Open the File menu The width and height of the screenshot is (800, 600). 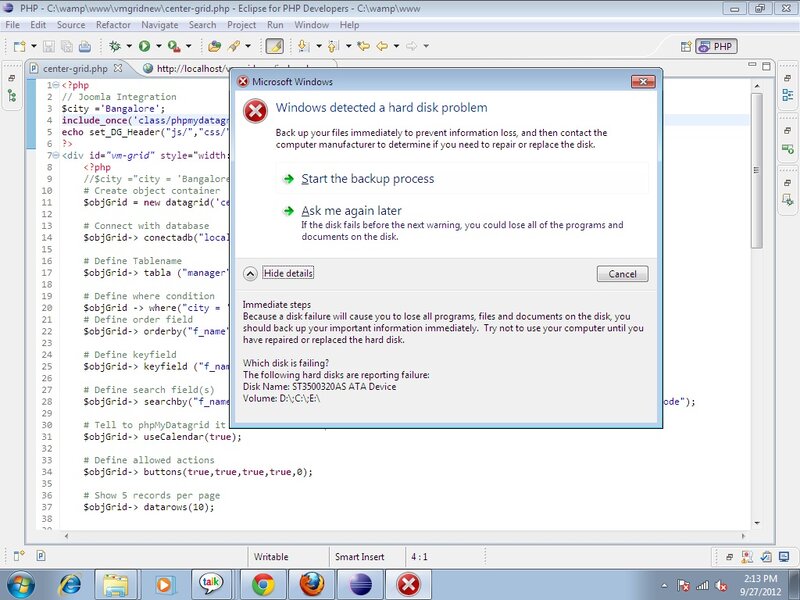[x=13, y=25]
